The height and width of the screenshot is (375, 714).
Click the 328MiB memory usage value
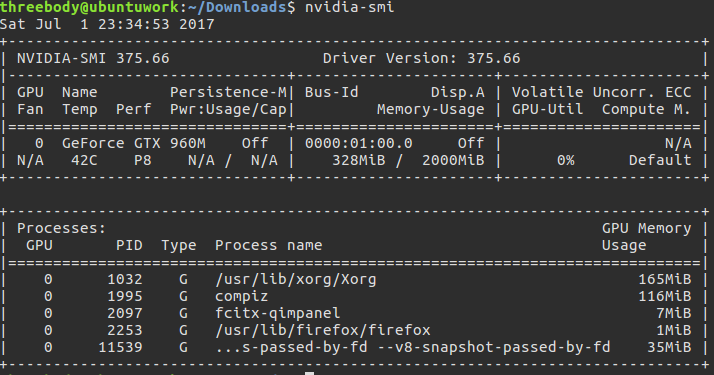click(x=358, y=160)
